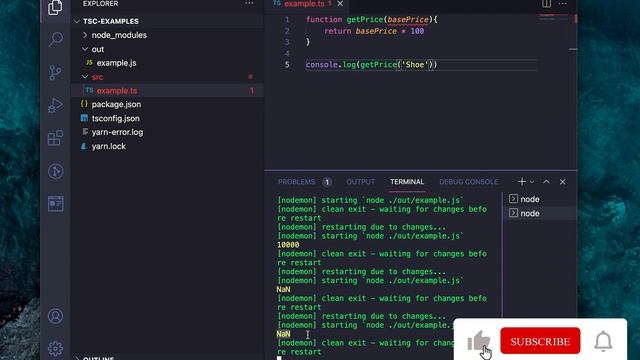This screenshot has height=360, width=640.
Task: Click the notification bell icon
Action: pyautogui.click(x=603, y=341)
